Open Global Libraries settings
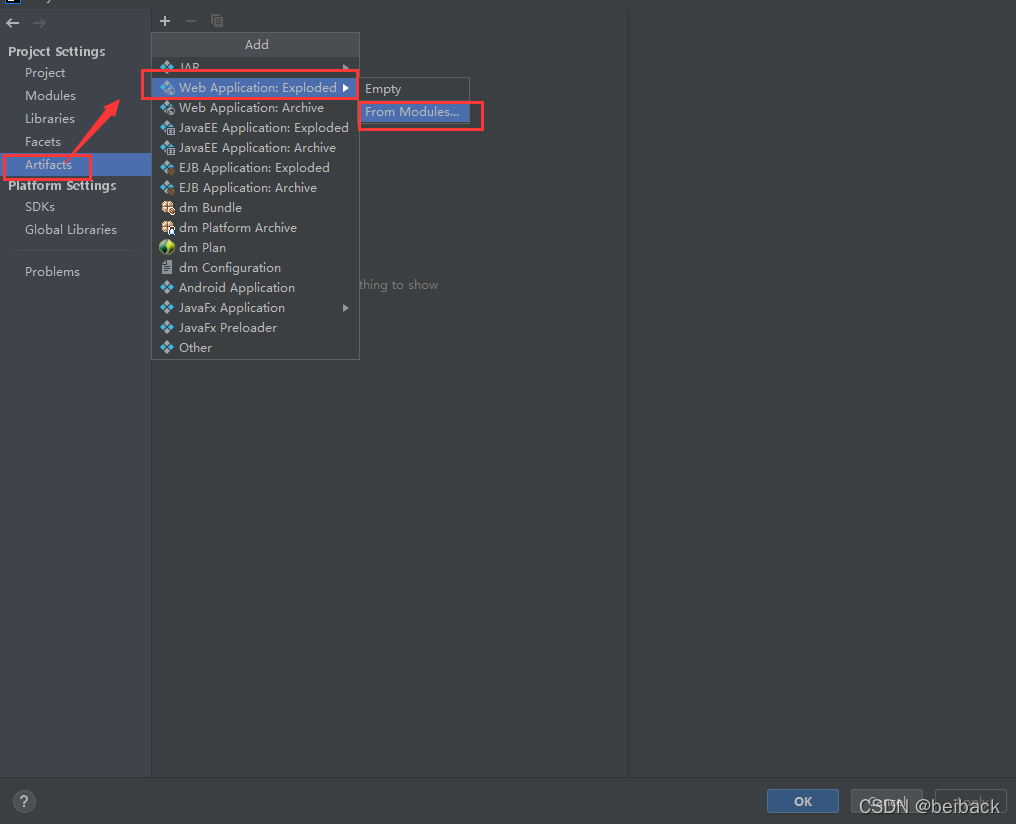 (x=71, y=229)
